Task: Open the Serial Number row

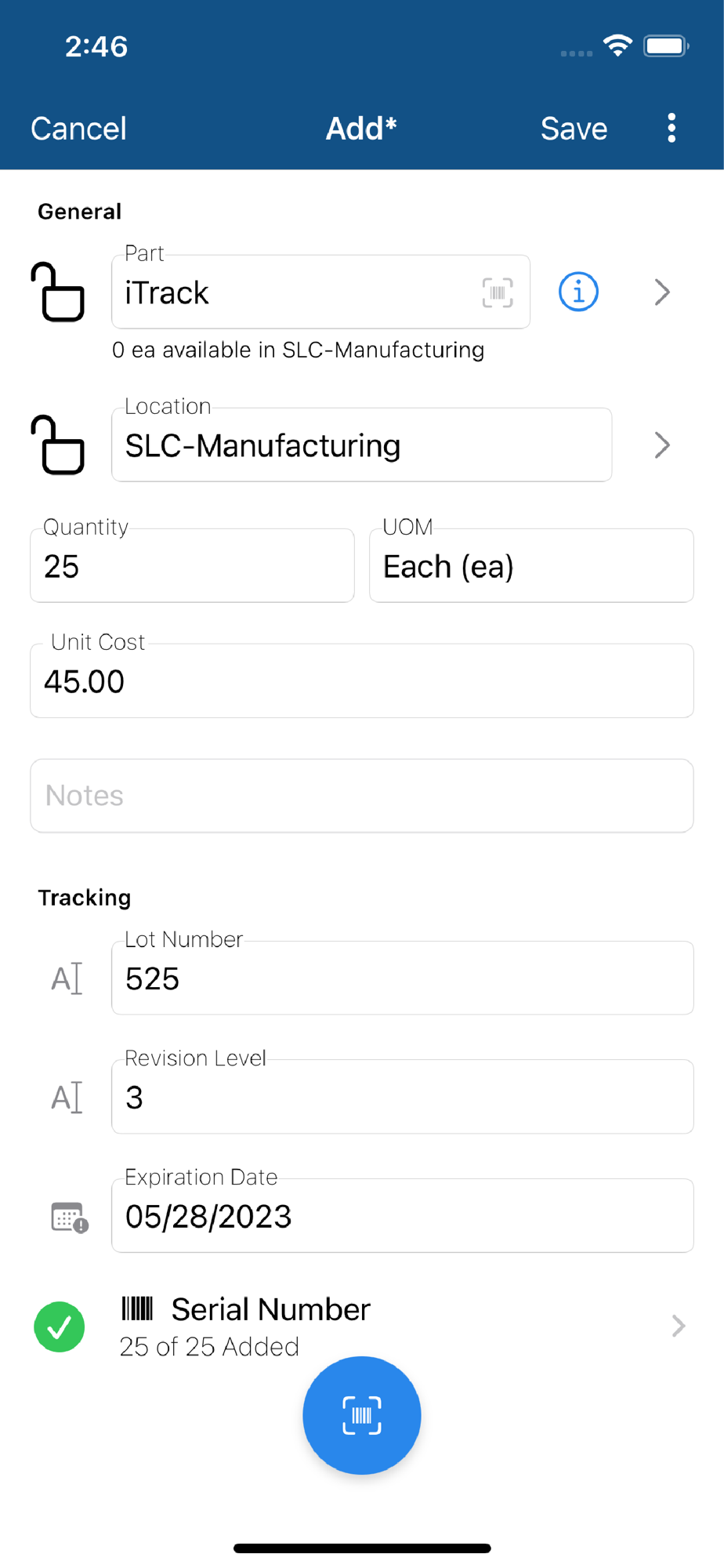Action: 392,1325
